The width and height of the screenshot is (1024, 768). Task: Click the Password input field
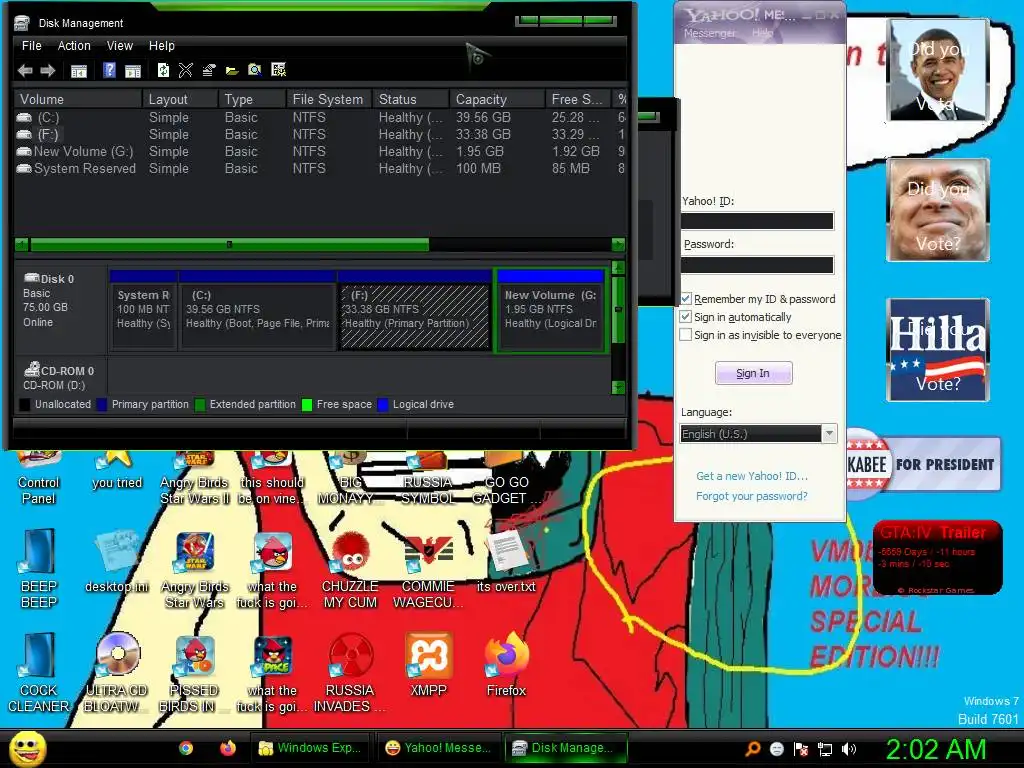757,264
